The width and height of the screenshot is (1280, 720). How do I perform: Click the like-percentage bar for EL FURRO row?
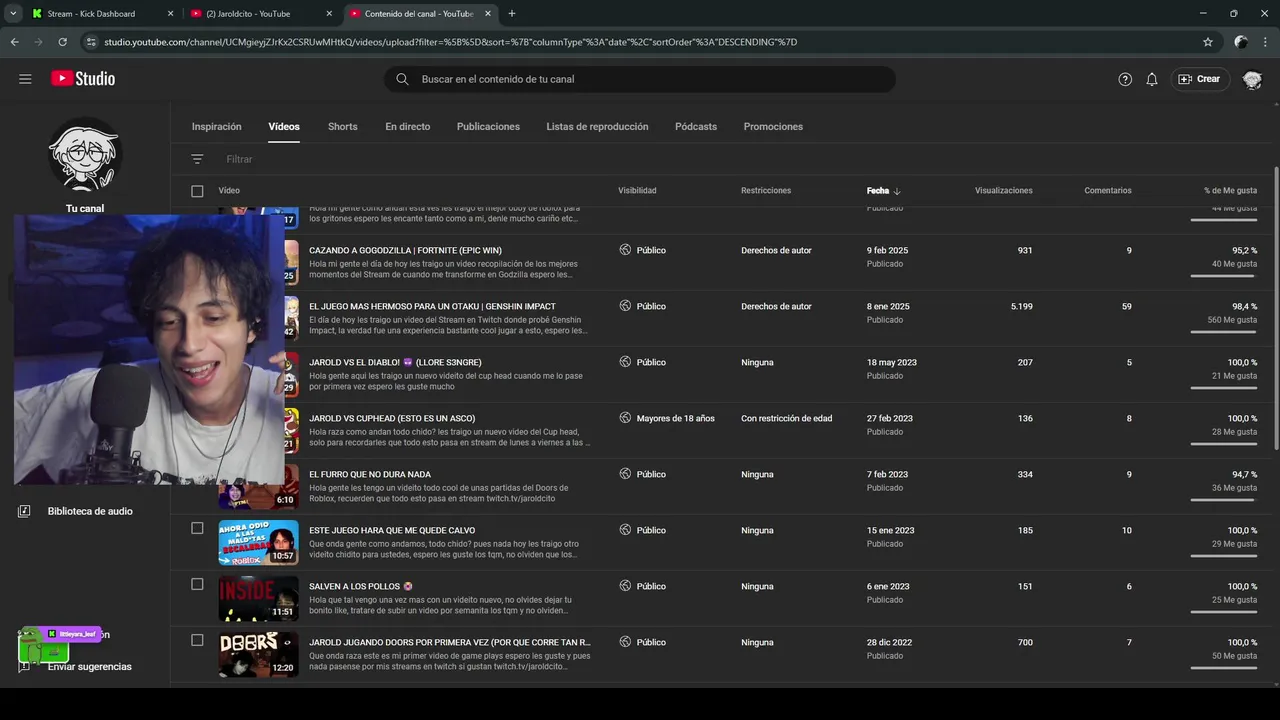pyautogui.click(x=1224, y=500)
